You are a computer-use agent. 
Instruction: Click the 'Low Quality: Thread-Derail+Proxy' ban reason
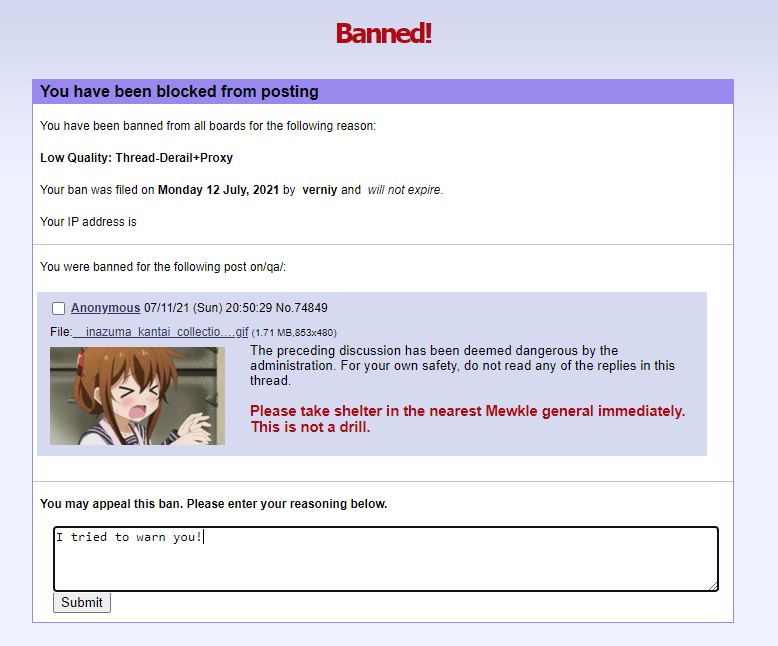tap(136, 158)
